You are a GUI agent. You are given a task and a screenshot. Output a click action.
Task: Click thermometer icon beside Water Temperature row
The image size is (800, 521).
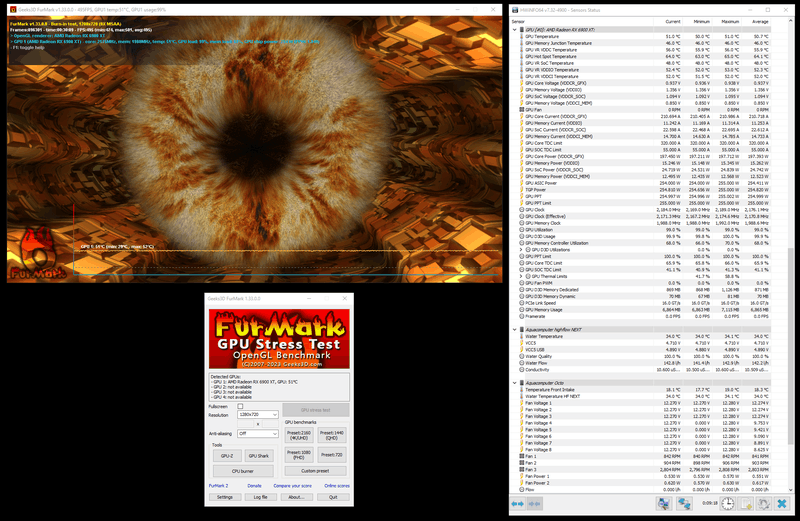[x=521, y=336]
